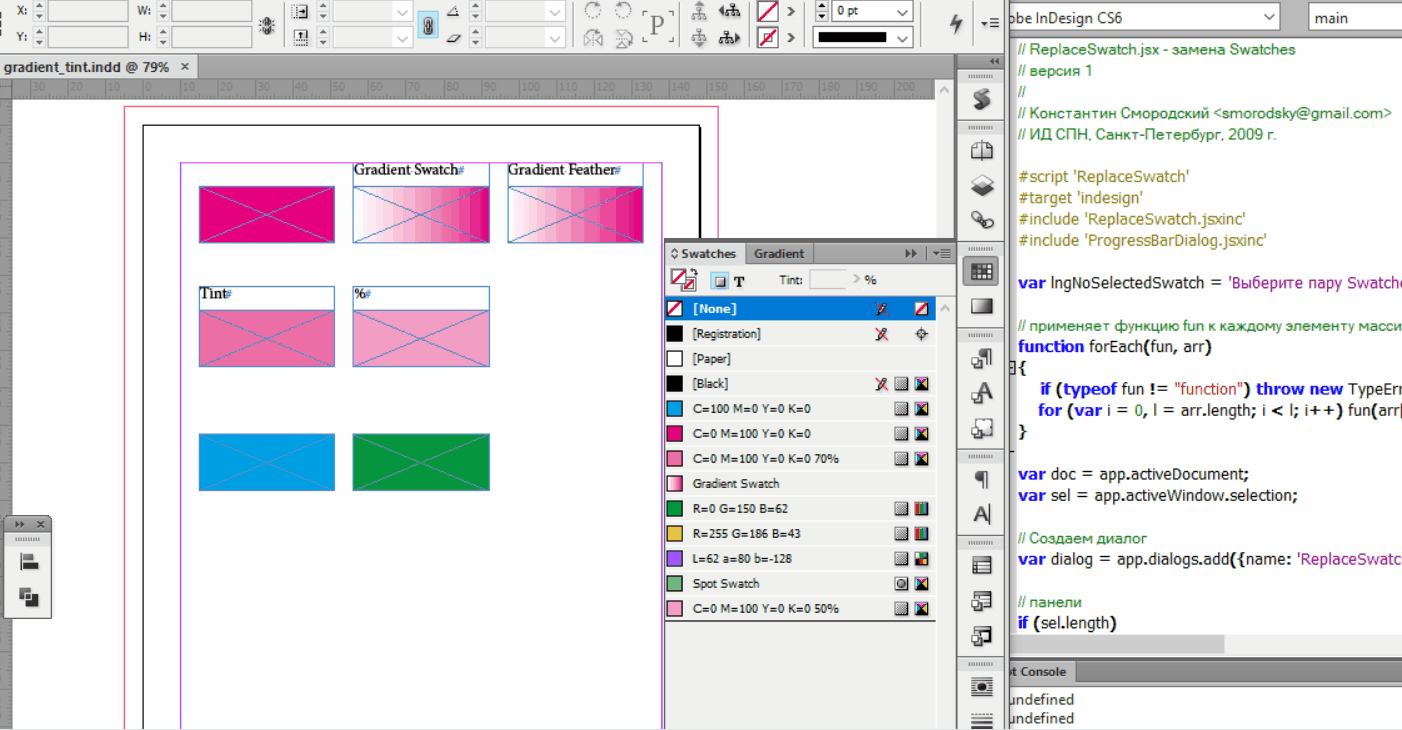Click the Pathfinder icon in floating panel
The image size is (1402, 730).
click(28, 598)
